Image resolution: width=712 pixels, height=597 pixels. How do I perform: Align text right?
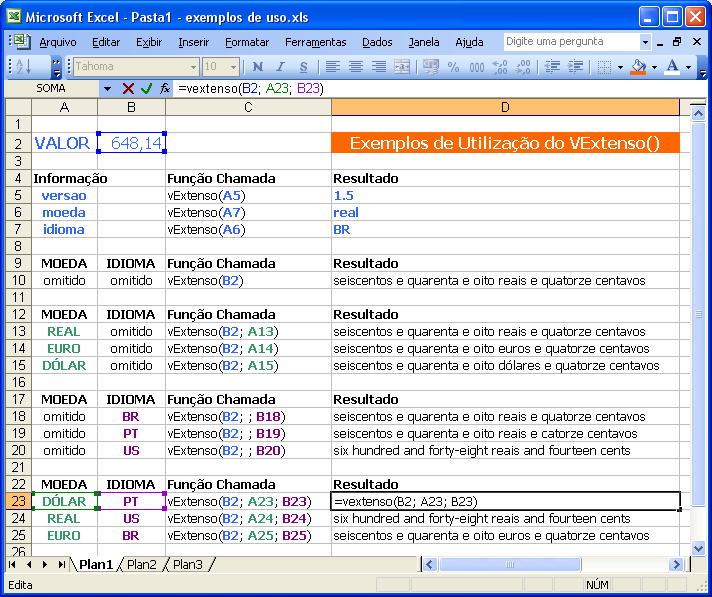coord(379,67)
